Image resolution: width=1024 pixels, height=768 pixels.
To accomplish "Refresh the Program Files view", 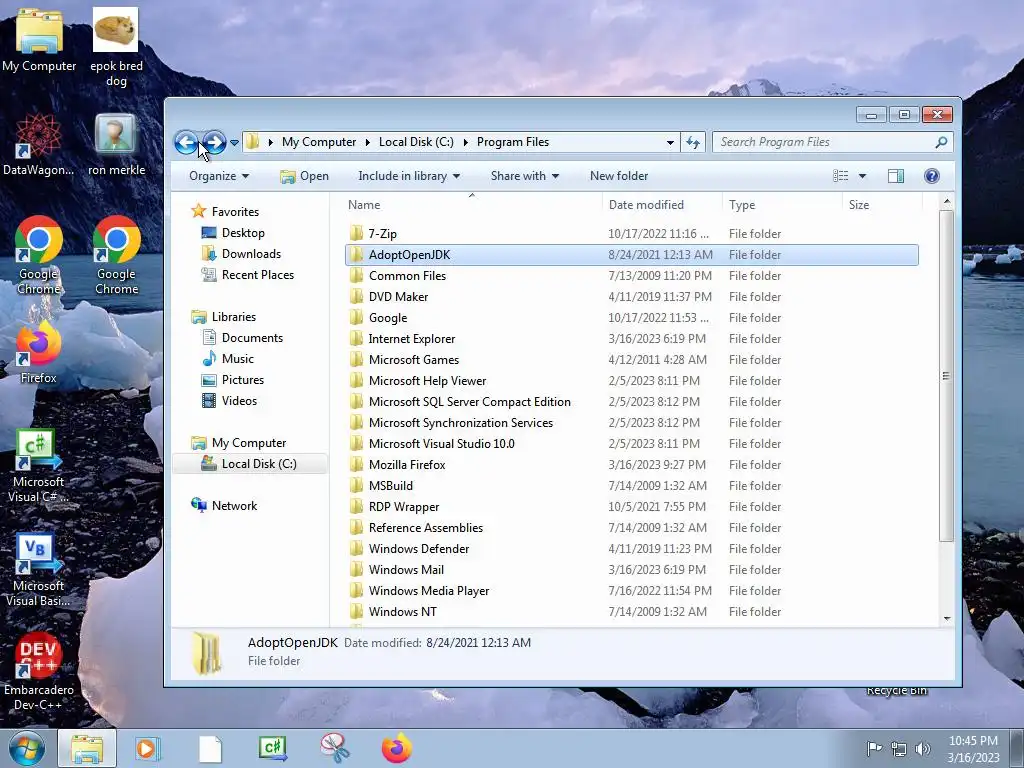I will tap(693, 142).
